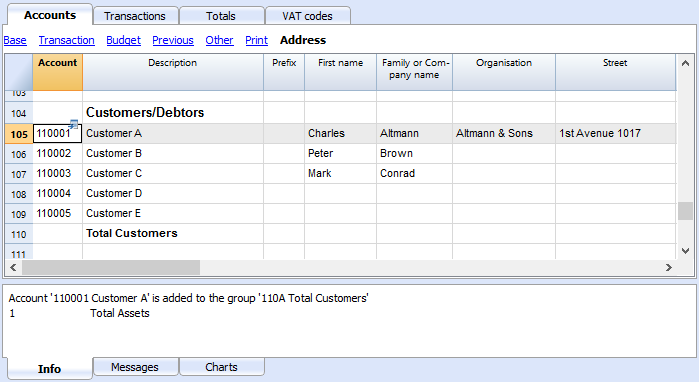Click the table's select-all corner cell

click(x=19, y=72)
